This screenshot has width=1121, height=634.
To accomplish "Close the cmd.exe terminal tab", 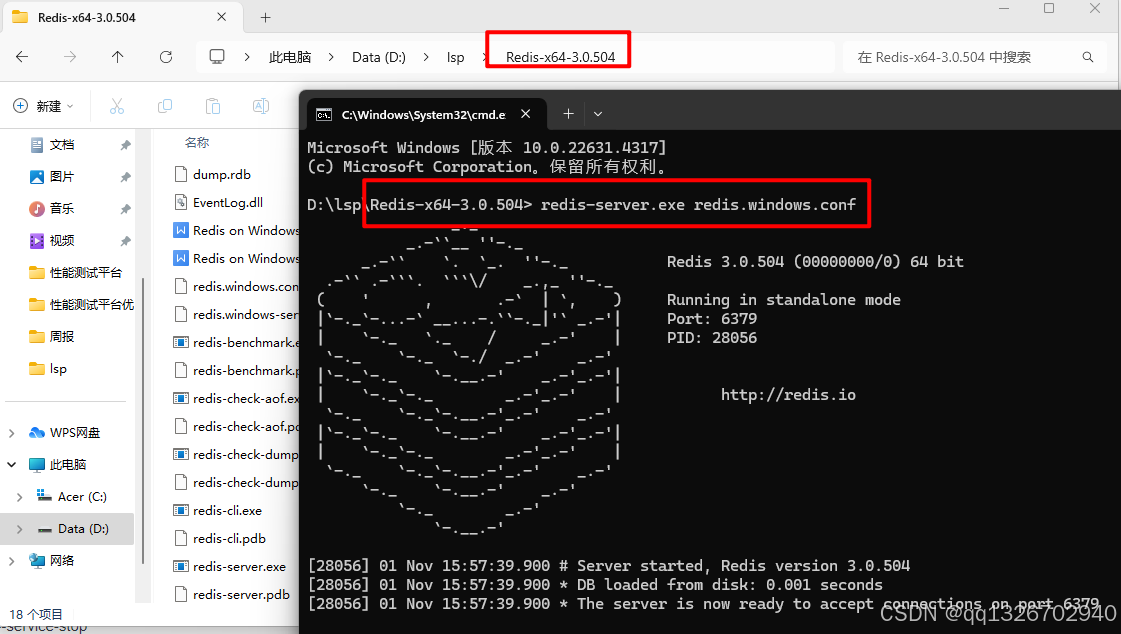I will pyautogui.click(x=525, y=114).
